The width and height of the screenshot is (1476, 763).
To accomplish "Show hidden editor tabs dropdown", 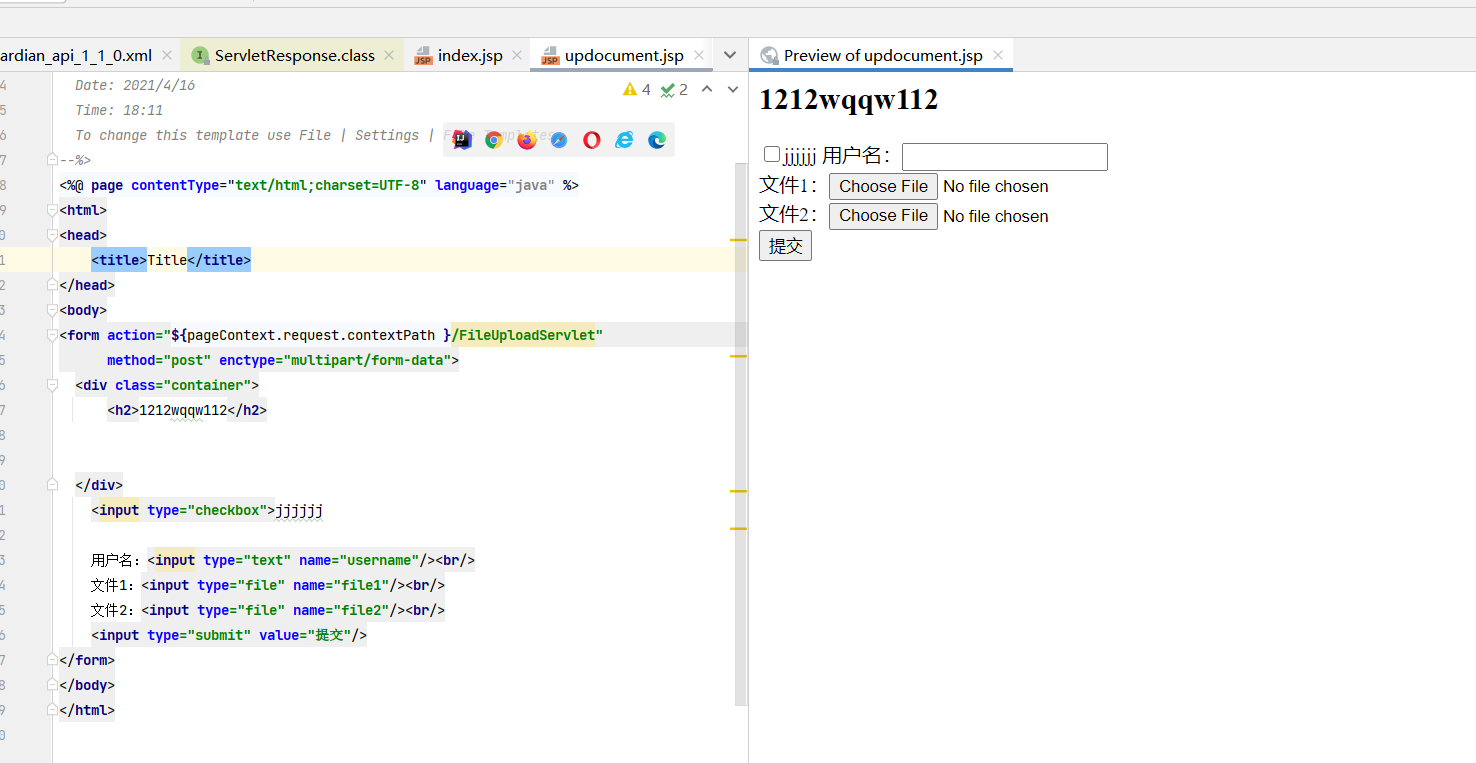I will (730, 56).
